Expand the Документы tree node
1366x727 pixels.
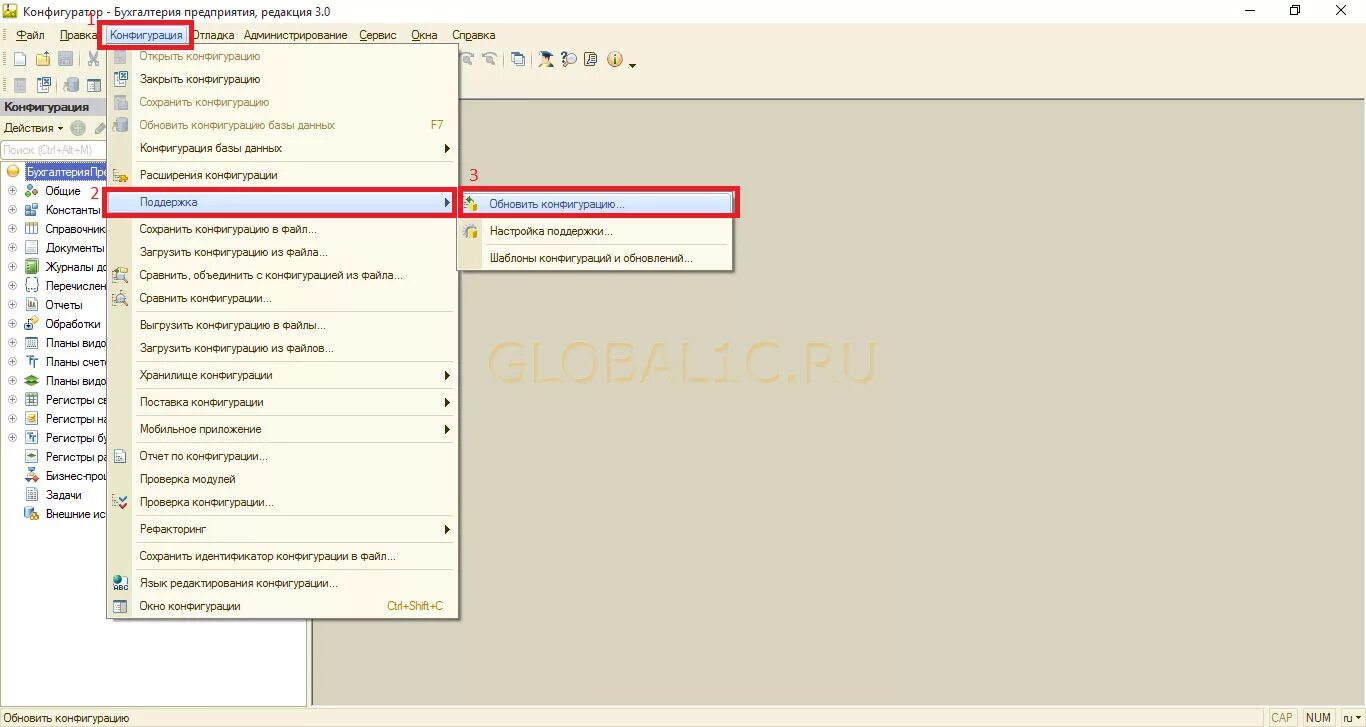pos(12,248)
